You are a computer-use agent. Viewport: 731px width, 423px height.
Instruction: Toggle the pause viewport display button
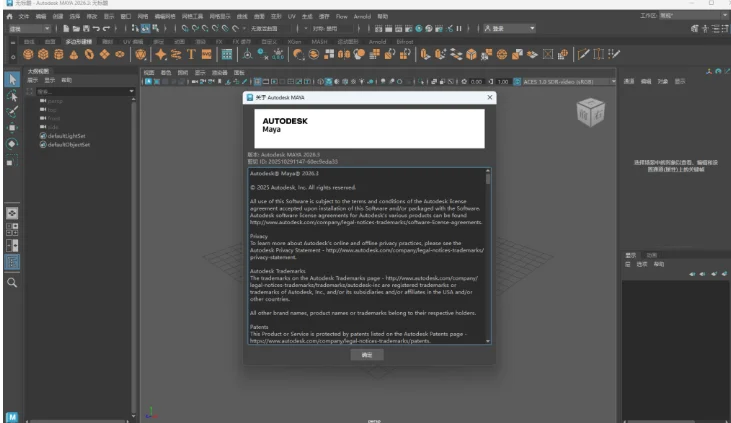tap(459, 28)
